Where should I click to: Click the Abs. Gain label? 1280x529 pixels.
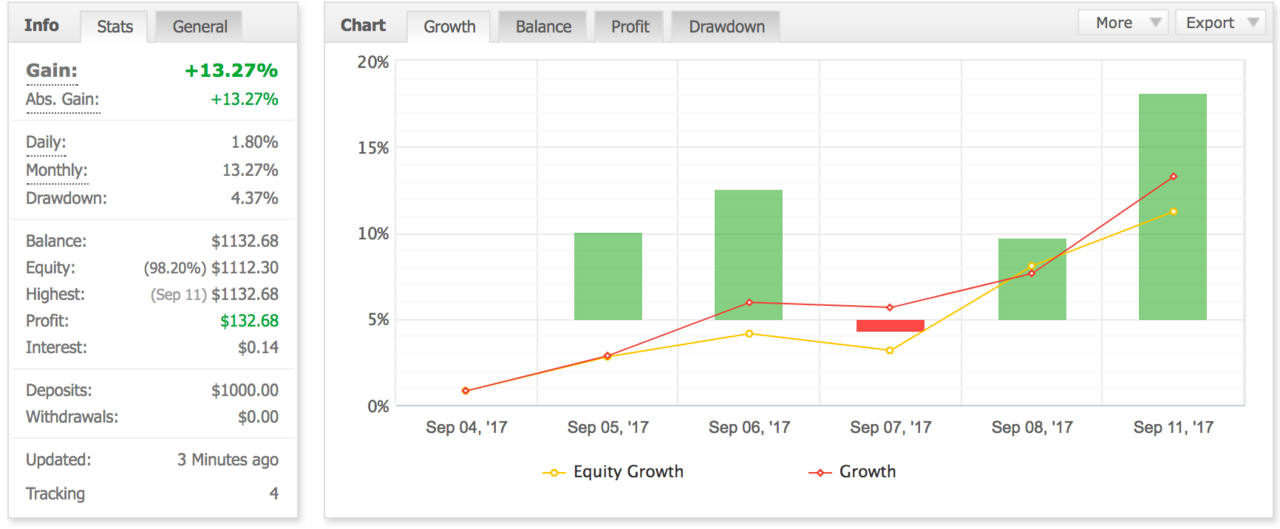(x=62, y=99)
